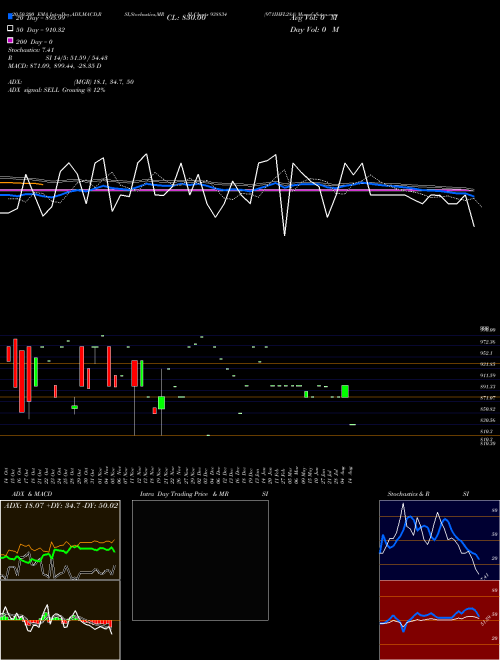Click the MACD values line
The image size is (500, 660).
55,66
